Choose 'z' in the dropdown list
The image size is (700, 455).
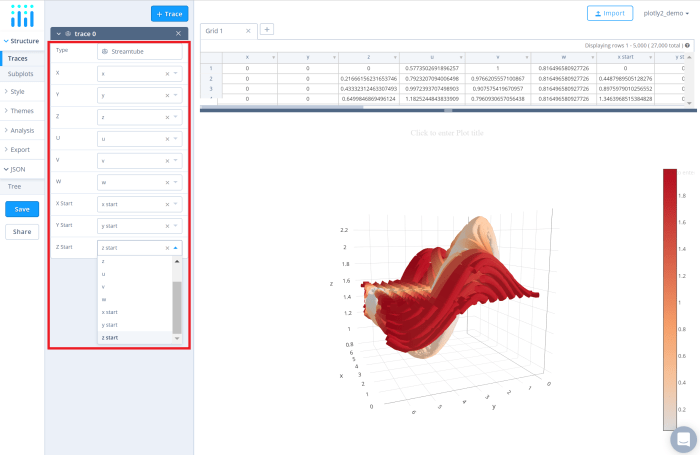pyautogui.click(x=135, y=261)
